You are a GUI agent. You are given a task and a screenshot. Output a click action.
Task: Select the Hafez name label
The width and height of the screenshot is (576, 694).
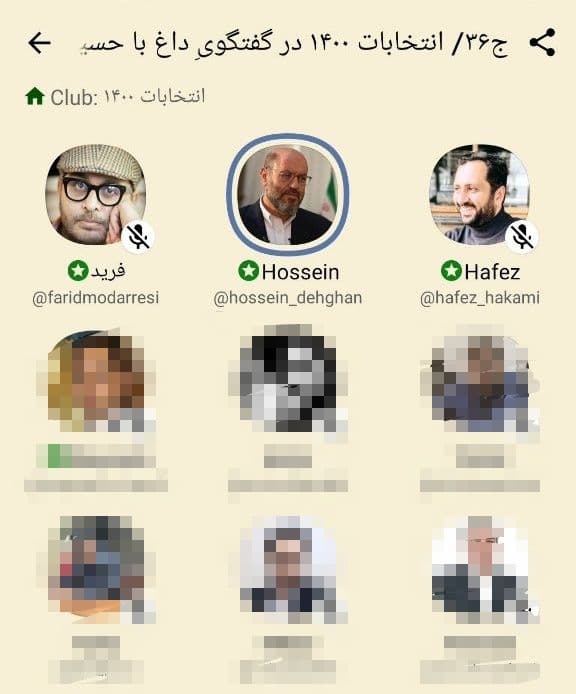click(492, 272)
